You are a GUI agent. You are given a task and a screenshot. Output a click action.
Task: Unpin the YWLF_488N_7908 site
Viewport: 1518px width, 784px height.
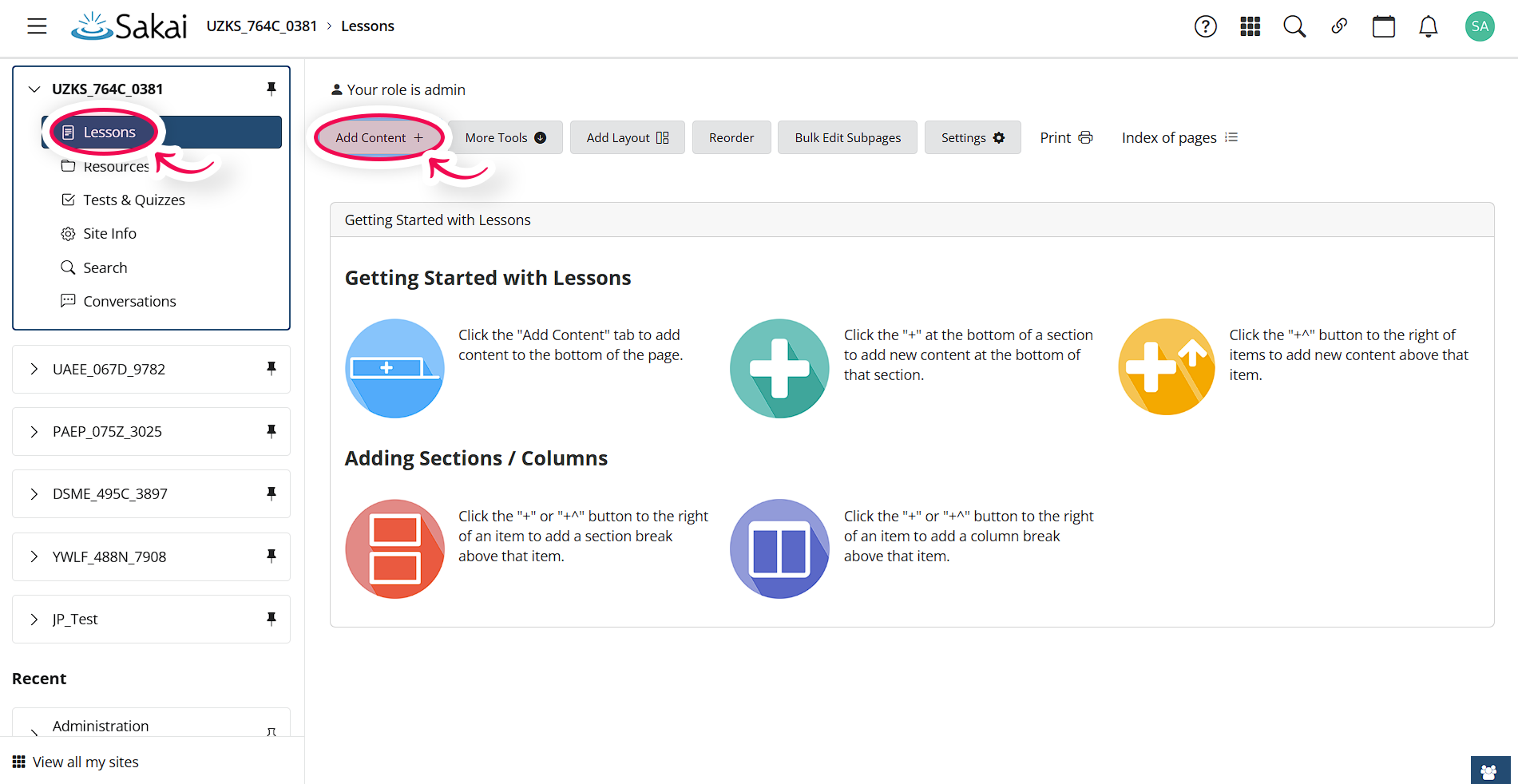coord(271,556)
